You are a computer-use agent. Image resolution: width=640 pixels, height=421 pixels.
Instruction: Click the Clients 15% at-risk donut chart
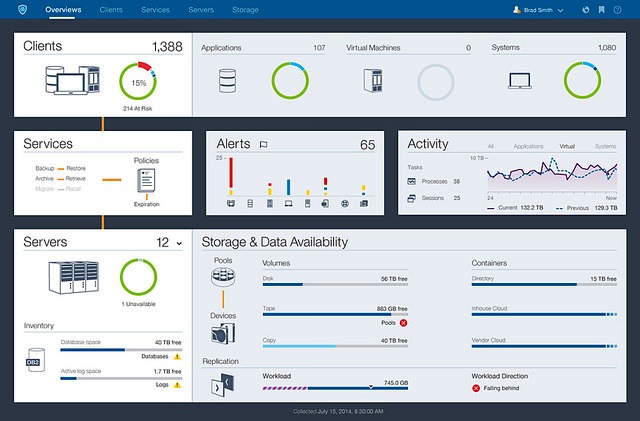(x=140, y=81)
